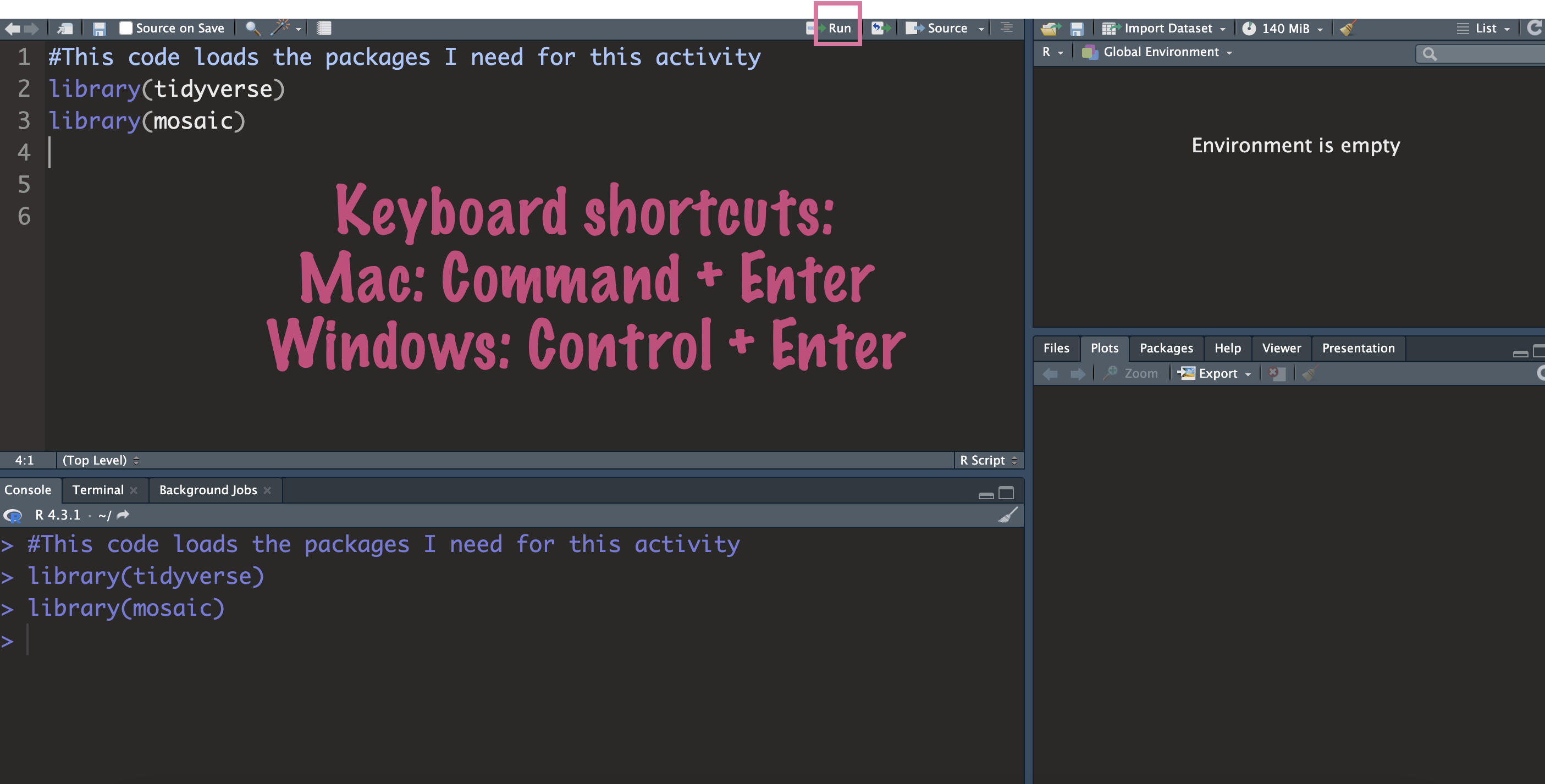Click the find/replace magnifying glass icon
Viewport: 1545px width, 784px height.
(x=252, y=28)
